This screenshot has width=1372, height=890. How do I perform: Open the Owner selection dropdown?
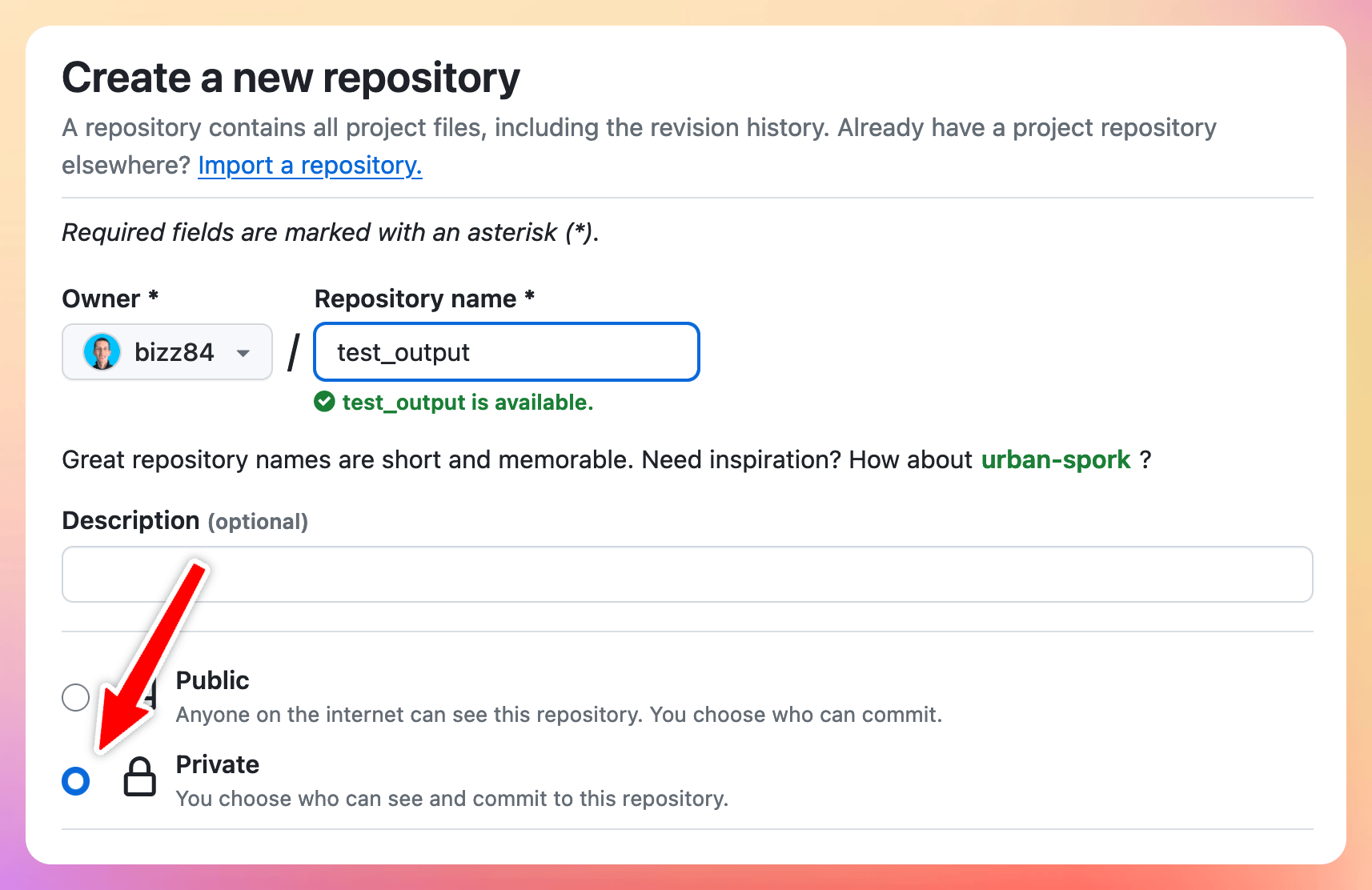point(166,352)
